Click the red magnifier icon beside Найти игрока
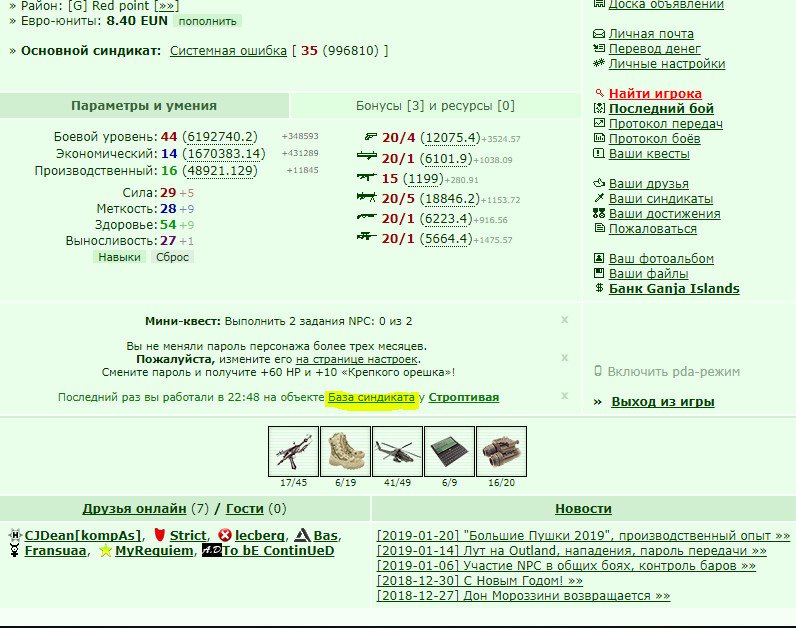 (x=599, y=93)
